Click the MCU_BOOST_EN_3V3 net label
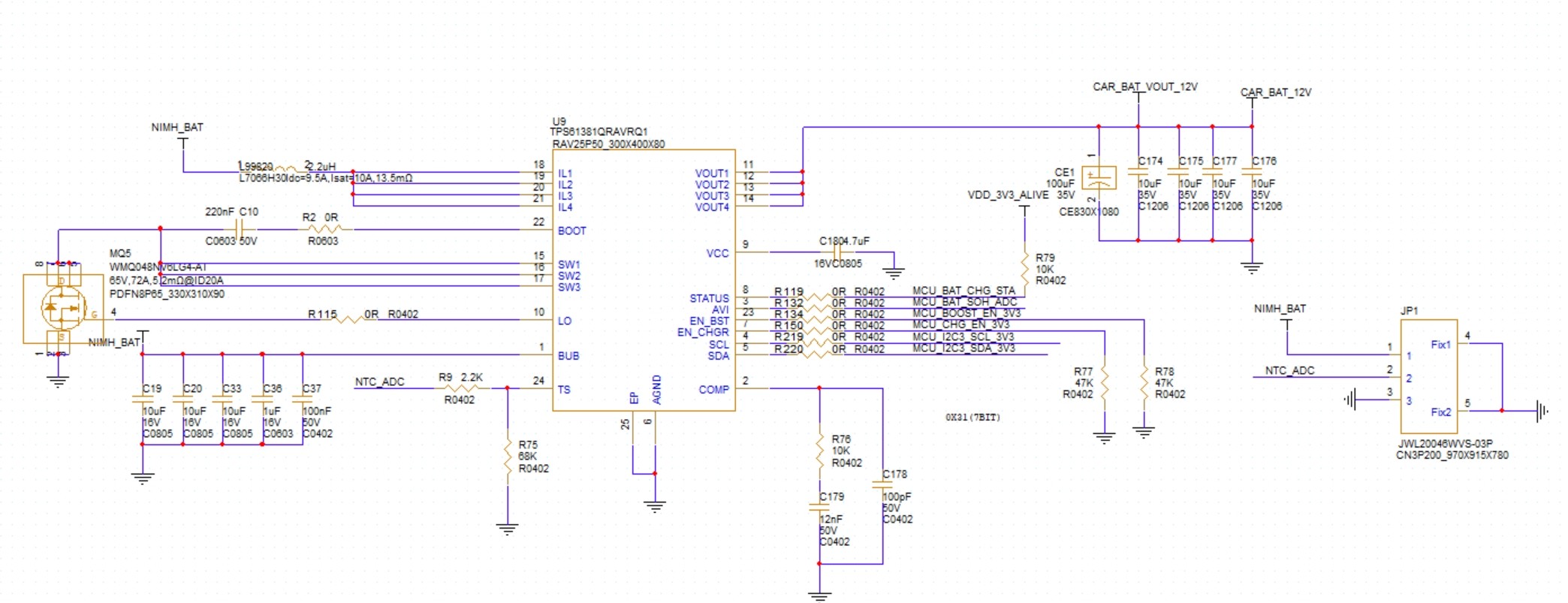Screen dimensions: 1568x603 966,313
